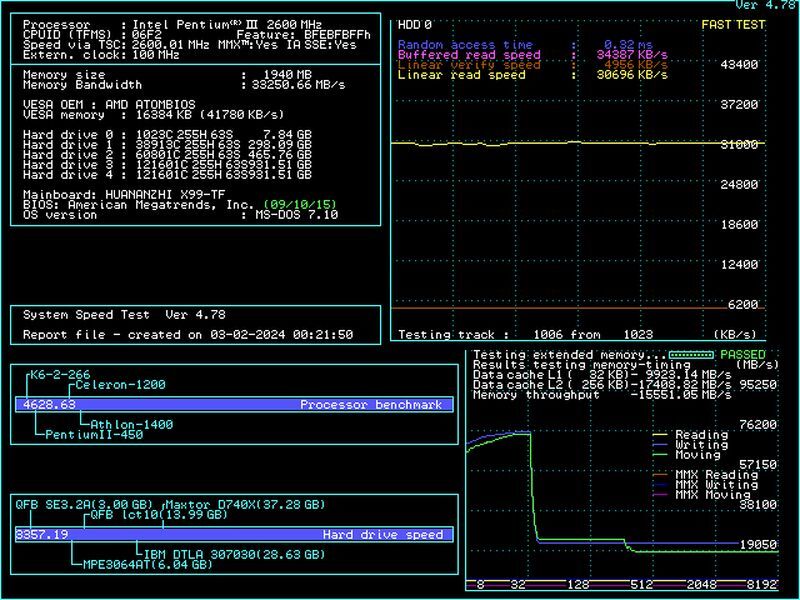The width and height of the screenshot is (800, 600).
Task: Select the Processor Intel Pentium III line
Action: coord(172,24)
